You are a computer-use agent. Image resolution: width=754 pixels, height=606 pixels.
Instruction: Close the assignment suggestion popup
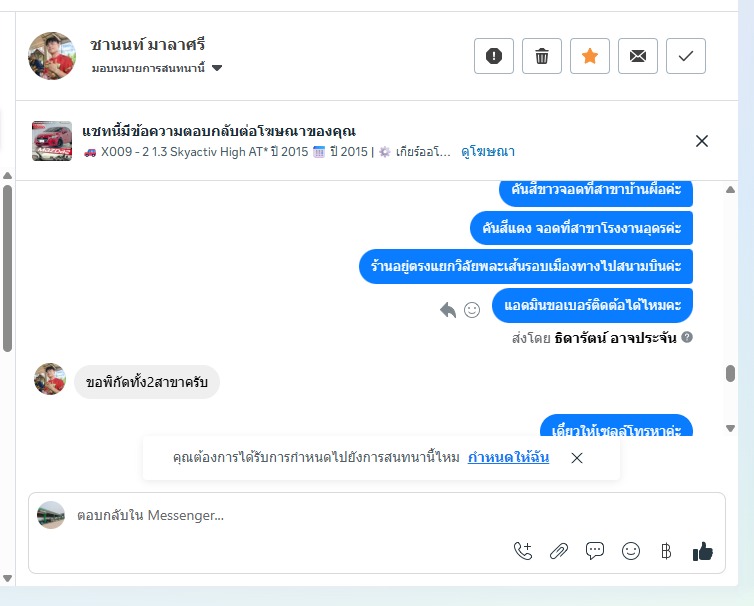click(577, 457)
